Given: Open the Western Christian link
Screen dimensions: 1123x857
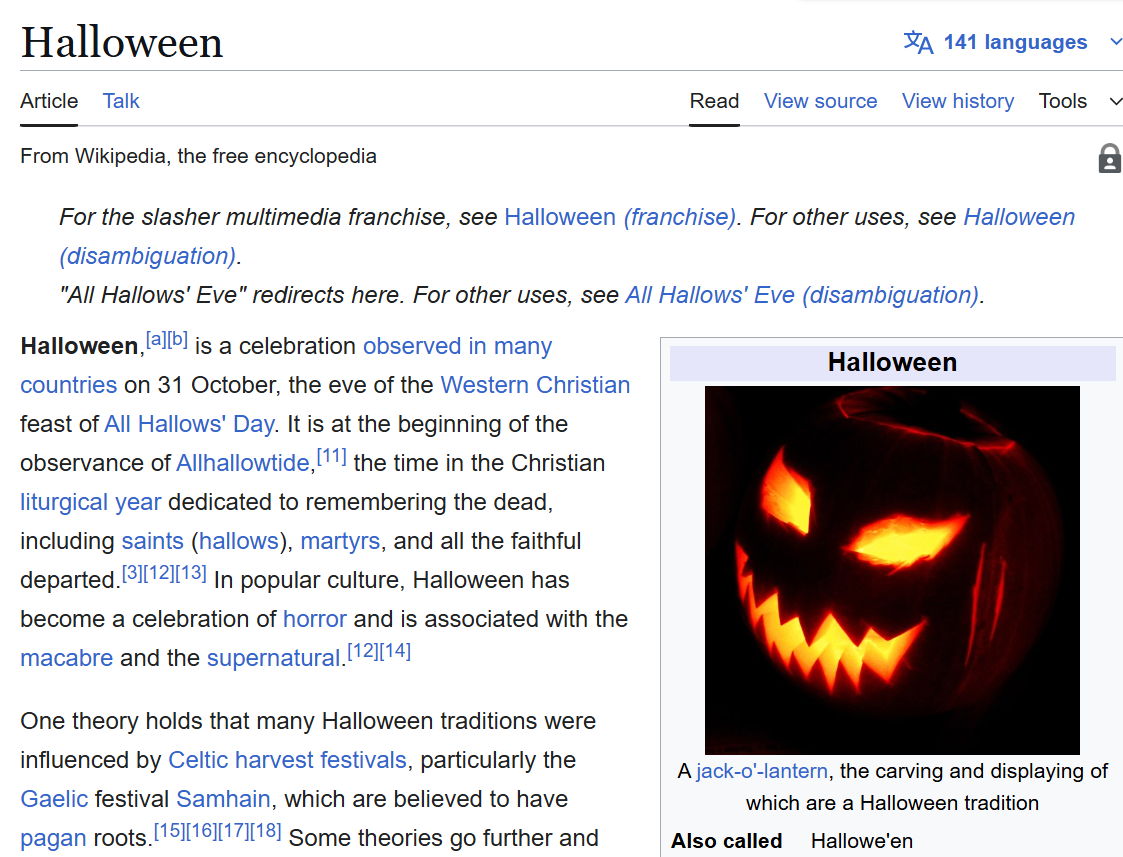Looking at the screenshot, I should (535, 385).
